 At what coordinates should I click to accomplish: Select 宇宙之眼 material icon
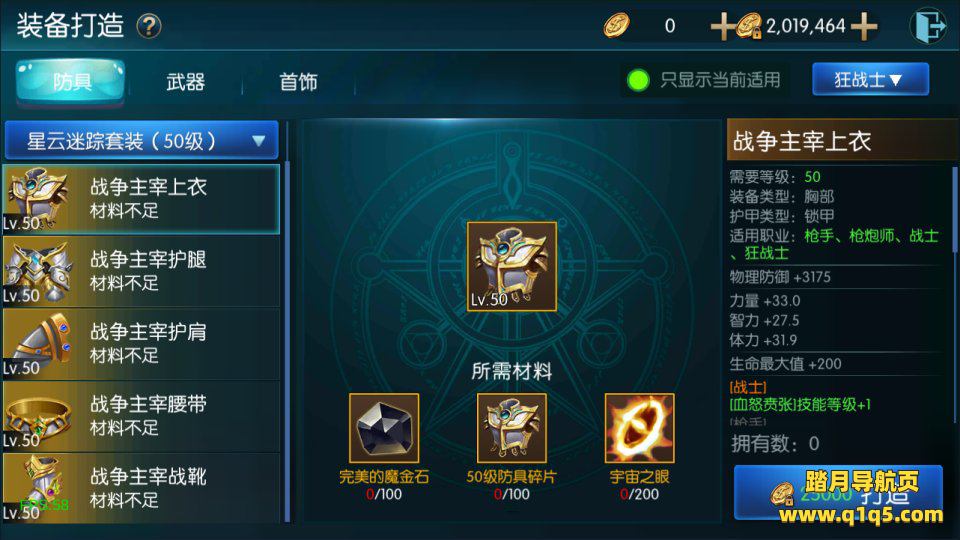639,428
